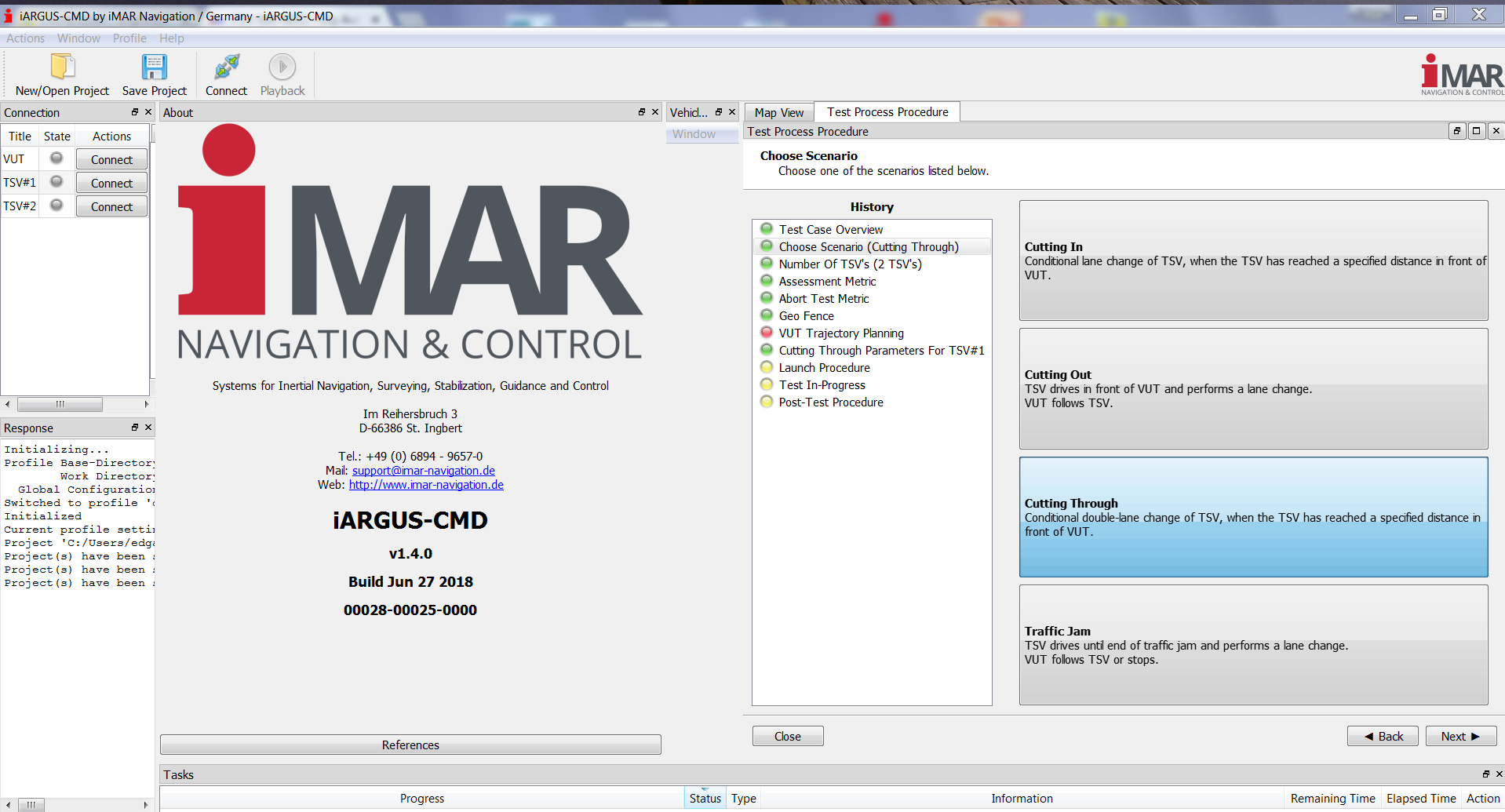This screenshot has height=812, width=1505.
Task: Maximize the Test Process Procedure subwindow
Action: click(1477, 131)
